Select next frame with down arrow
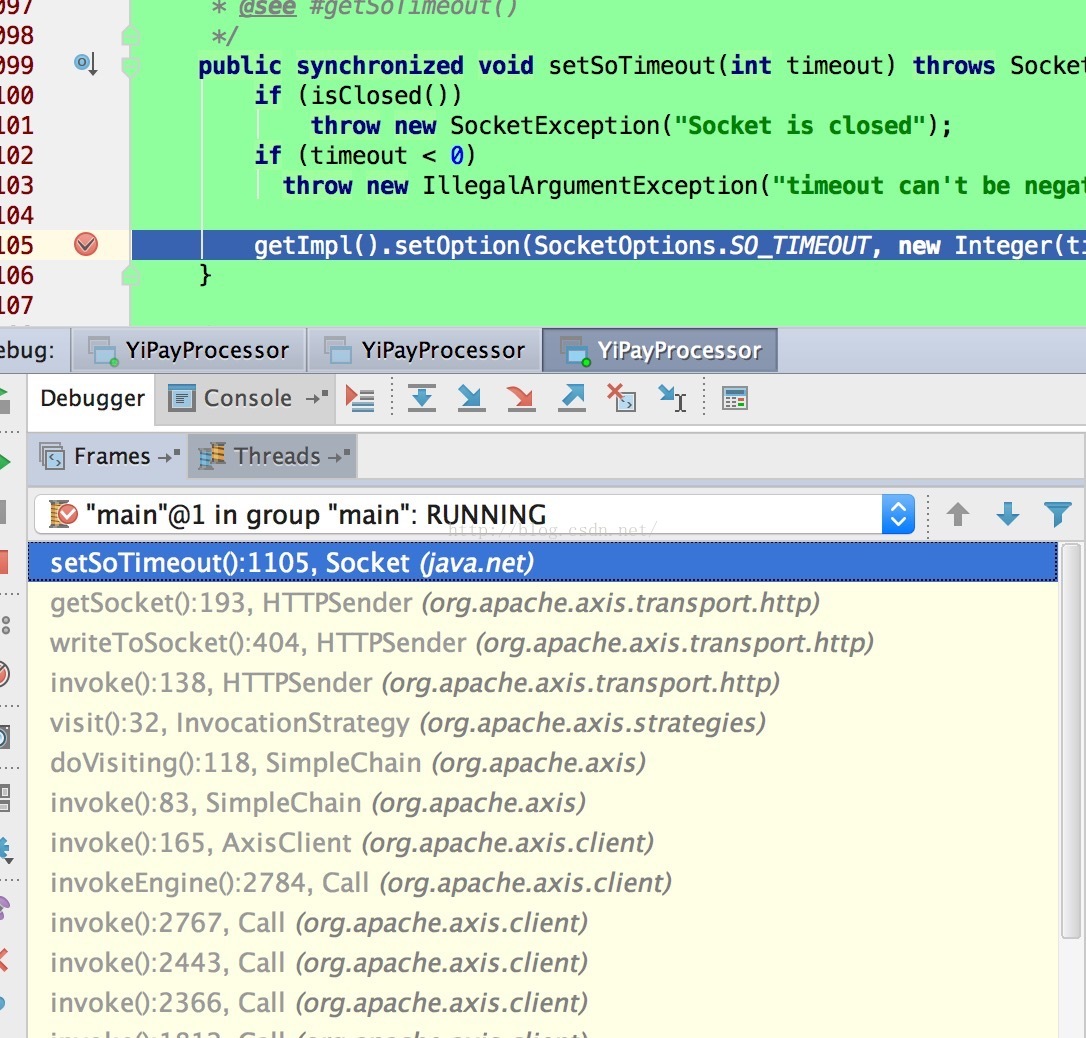Viewport: 1086px width, 1038px height. [x=1008, y=514]
